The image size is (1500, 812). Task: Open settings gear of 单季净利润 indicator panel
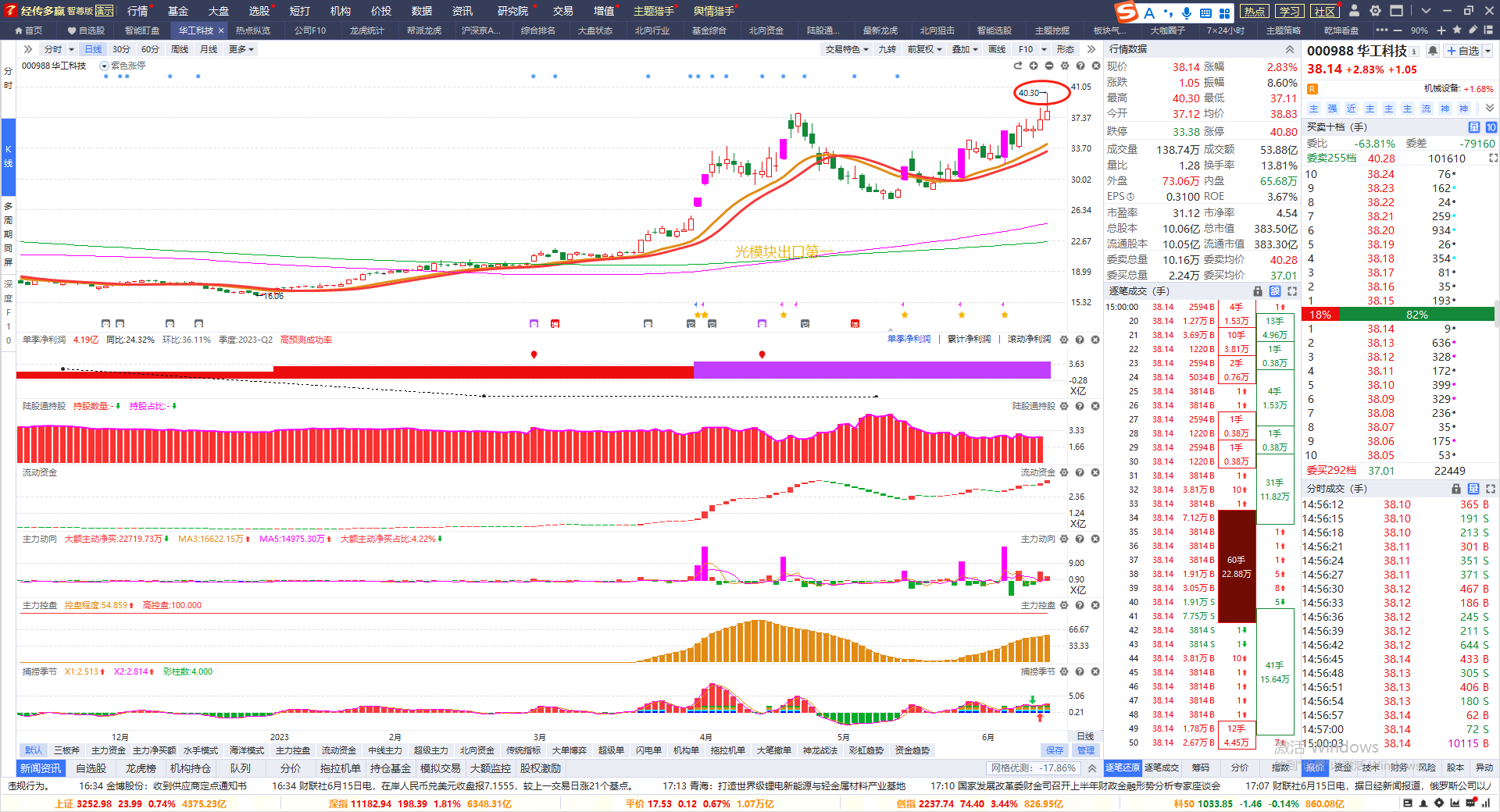[x=1064, y=340]
